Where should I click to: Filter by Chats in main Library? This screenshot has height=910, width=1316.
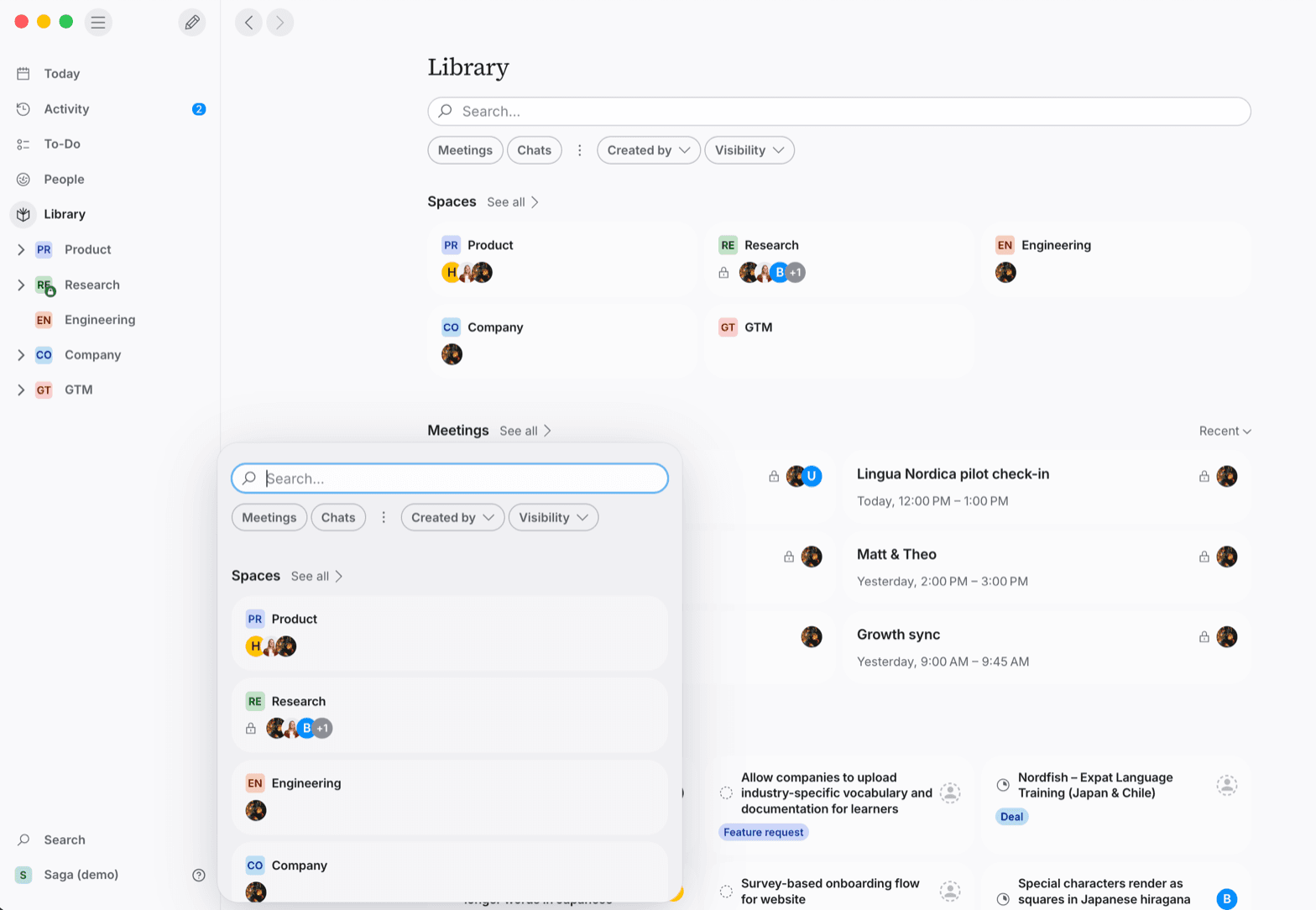click(535, 150)
